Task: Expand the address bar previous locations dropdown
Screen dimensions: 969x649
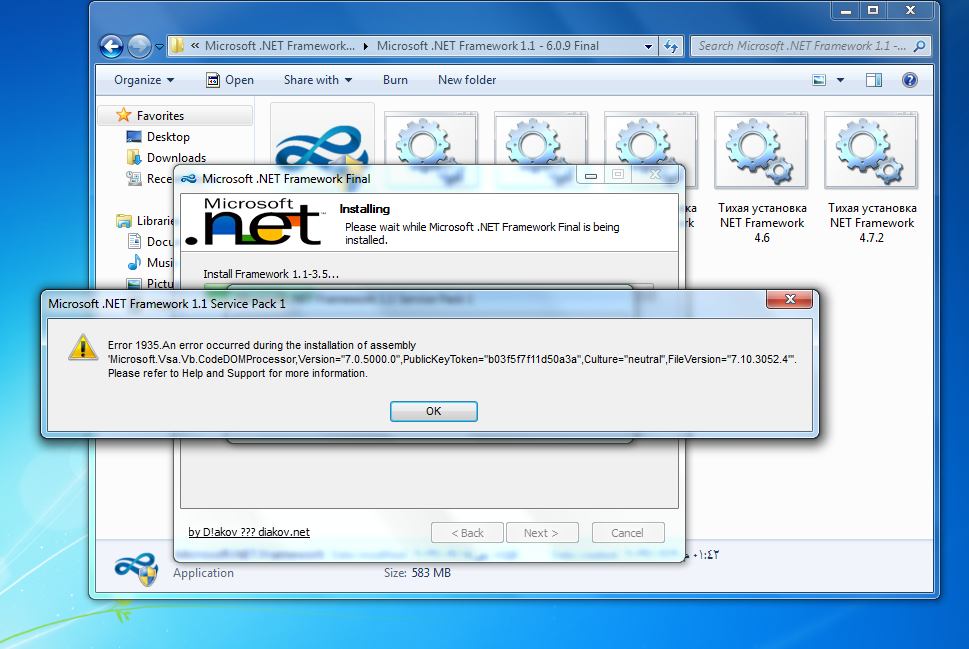Action: [648, 46]
